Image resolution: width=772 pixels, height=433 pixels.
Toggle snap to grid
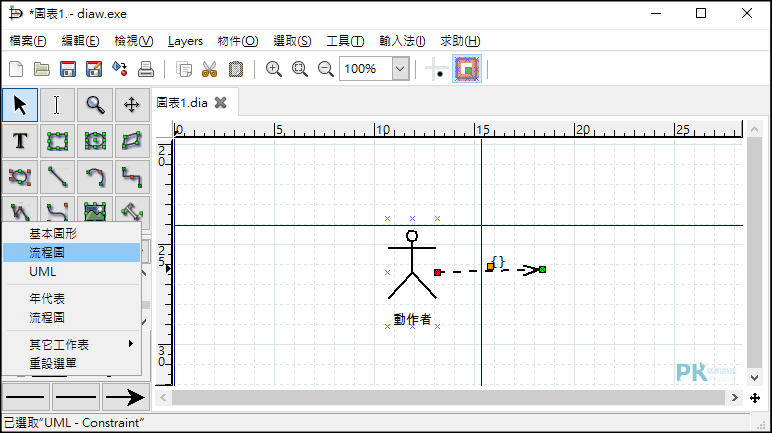coord(436,69)
